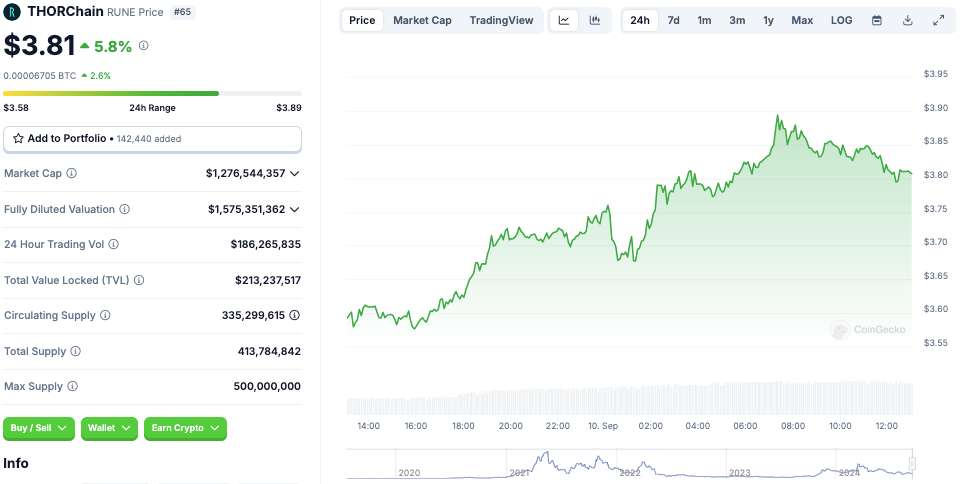Image resolution: width=962 pixels, height=484 pixels.
Task: Open the Earn Crypto dropdown
Action: [185, 428]
